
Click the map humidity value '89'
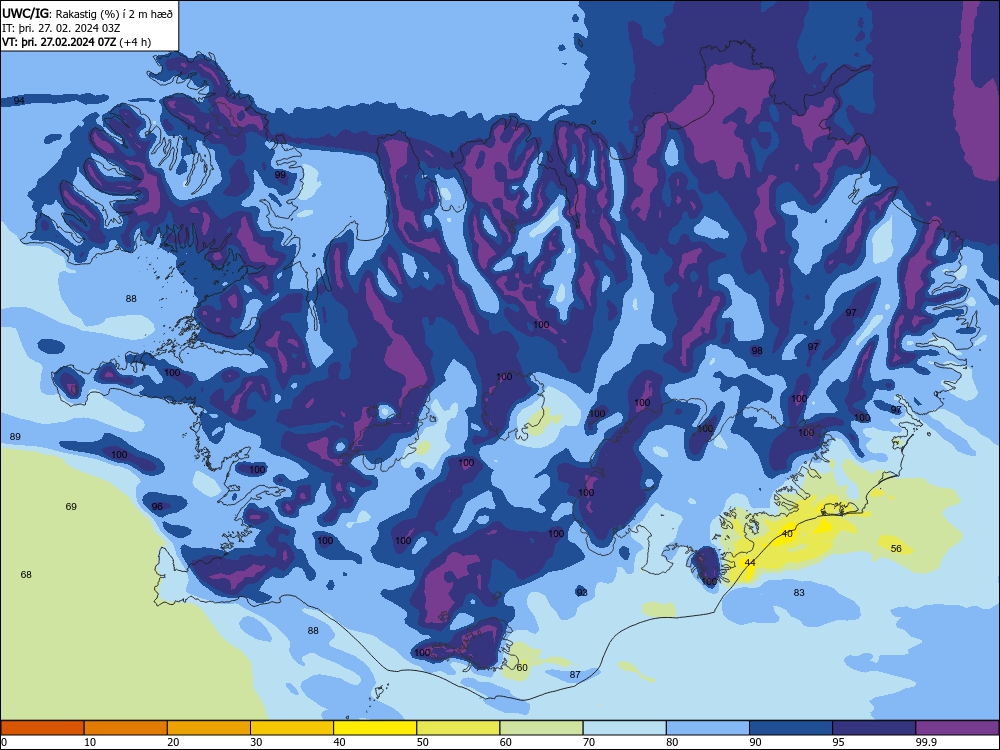pos(15,437)
